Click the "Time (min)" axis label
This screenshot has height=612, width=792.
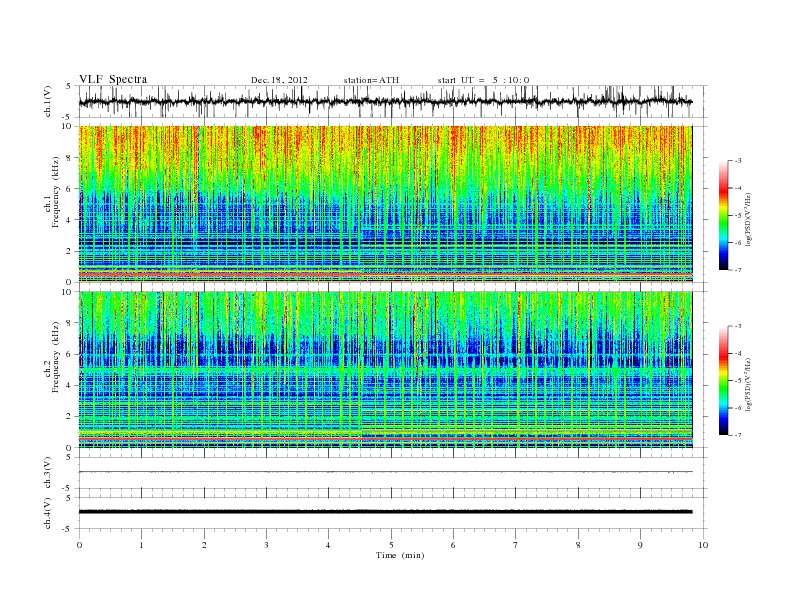[x=400, y=555]
